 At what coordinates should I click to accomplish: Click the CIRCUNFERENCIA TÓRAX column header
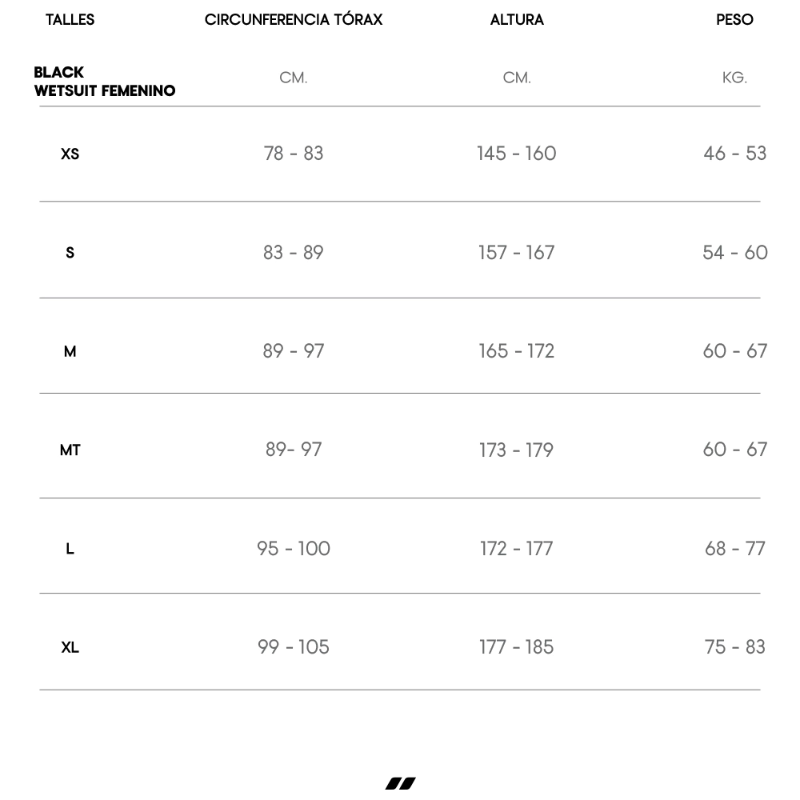[293, 20]
